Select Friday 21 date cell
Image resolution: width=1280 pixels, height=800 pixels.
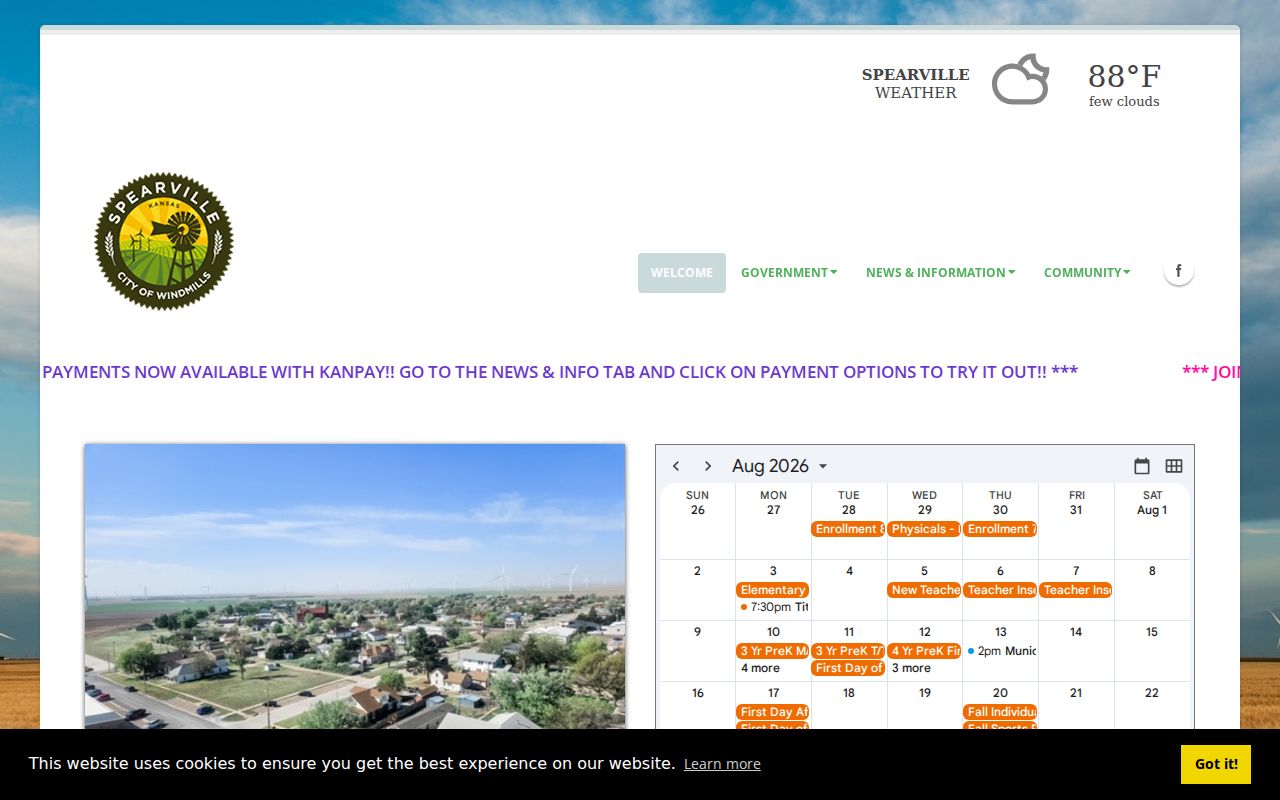(1076, 693)
